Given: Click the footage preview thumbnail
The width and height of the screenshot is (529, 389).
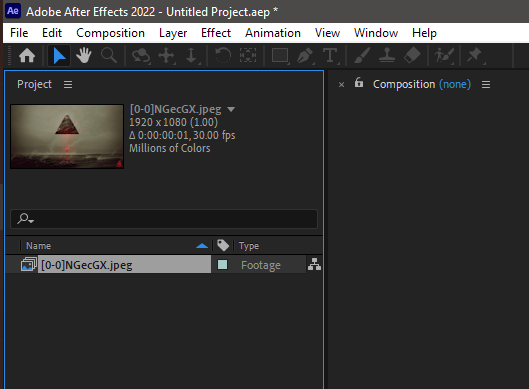Looking at the screenshot, I should click(67, 136).
